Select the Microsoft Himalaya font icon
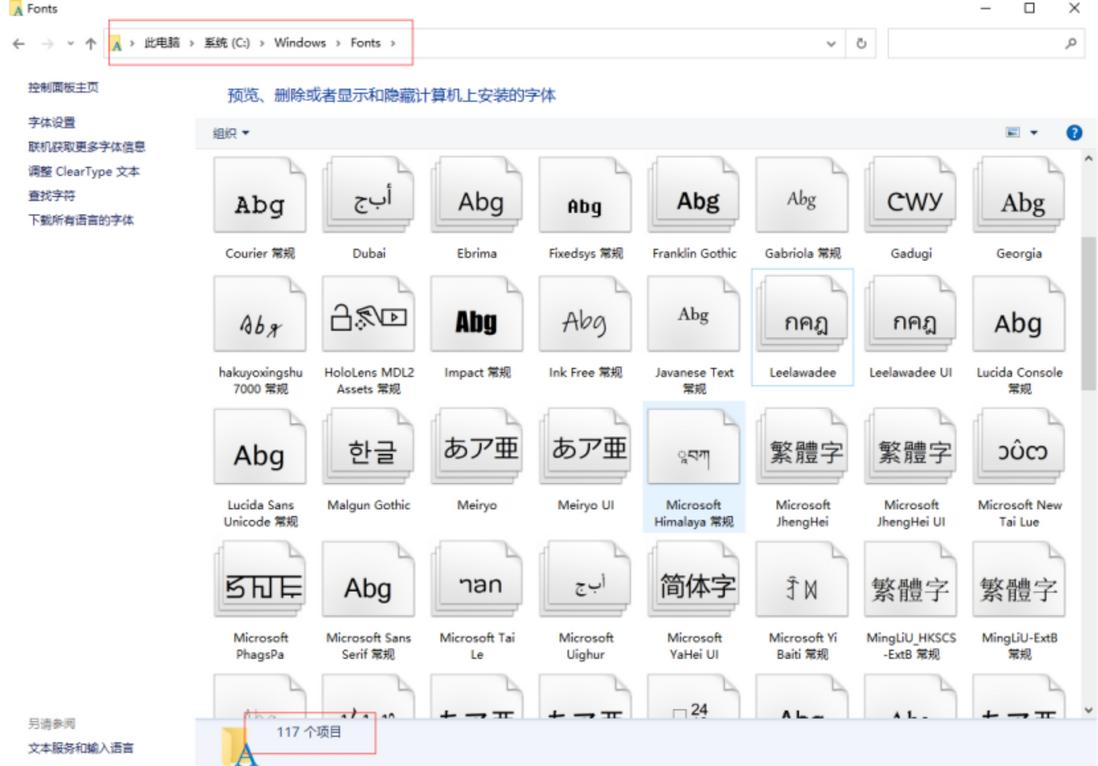The width and height of the screenshot is (1098, 766). click(694, 447)
